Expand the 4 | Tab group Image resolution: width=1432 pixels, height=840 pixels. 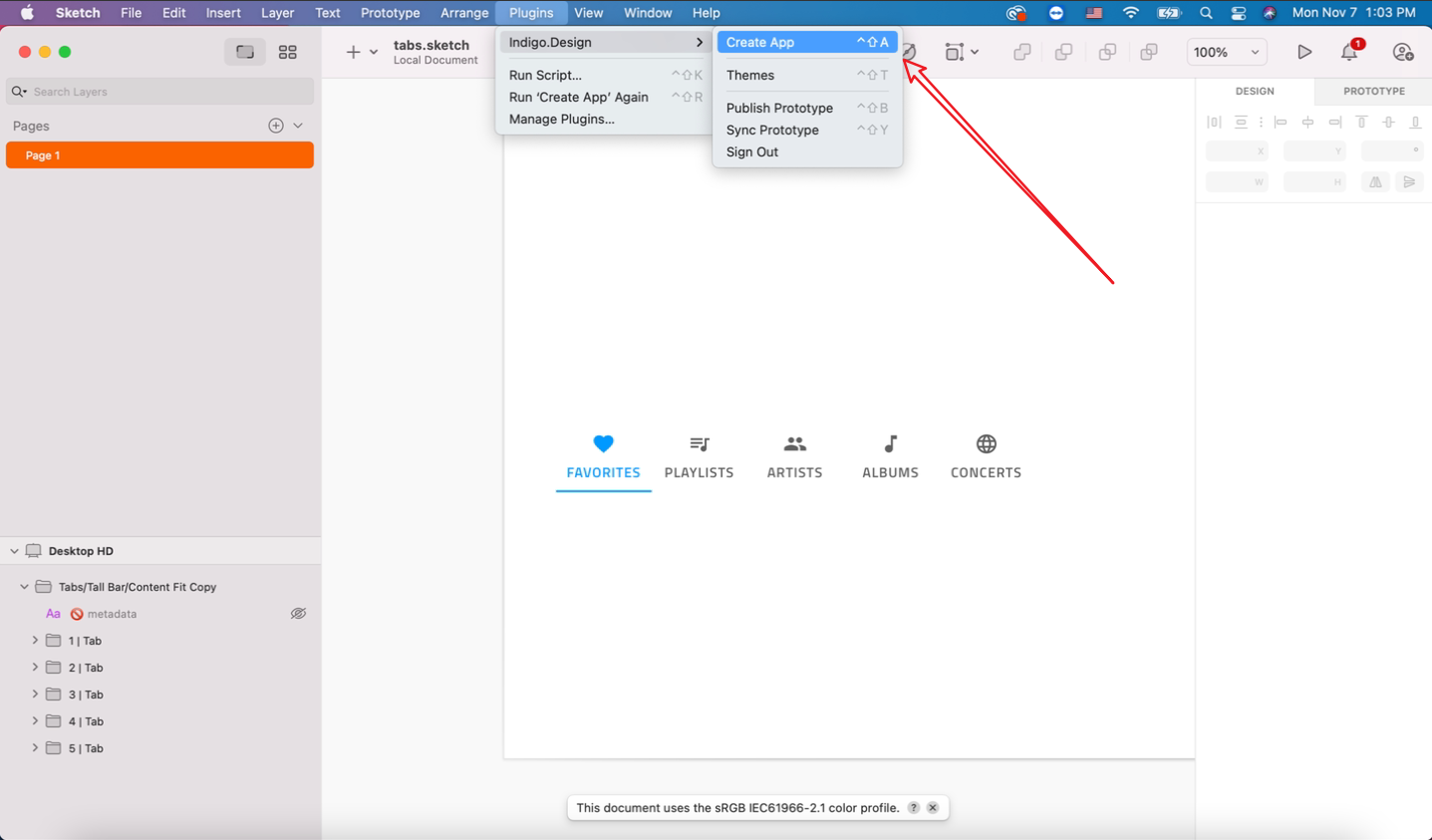pos(36,721)
